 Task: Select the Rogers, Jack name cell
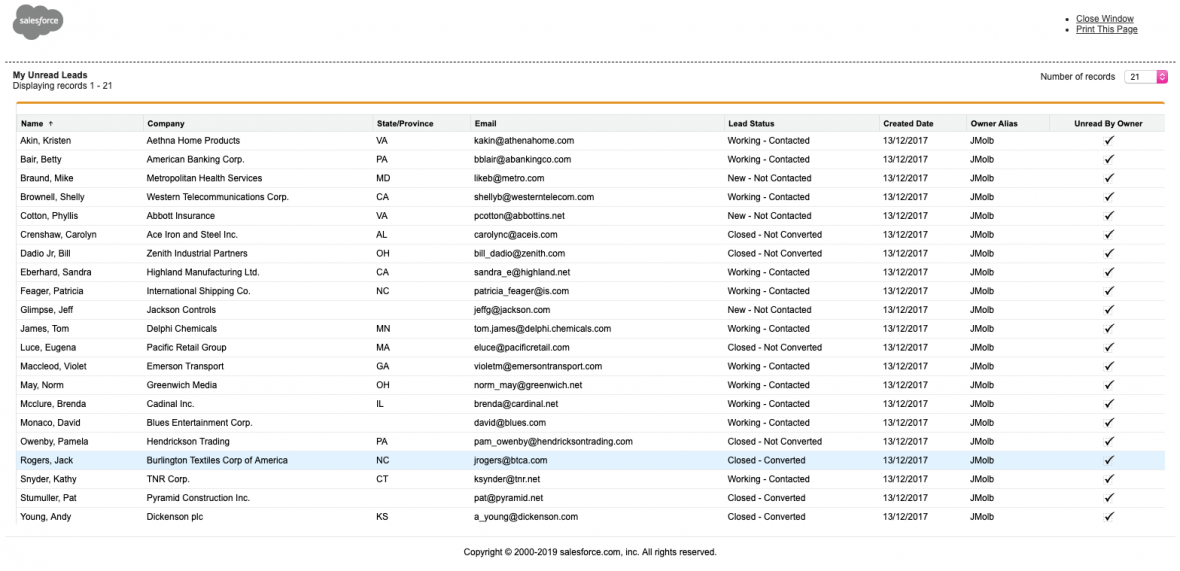(47, 460)
